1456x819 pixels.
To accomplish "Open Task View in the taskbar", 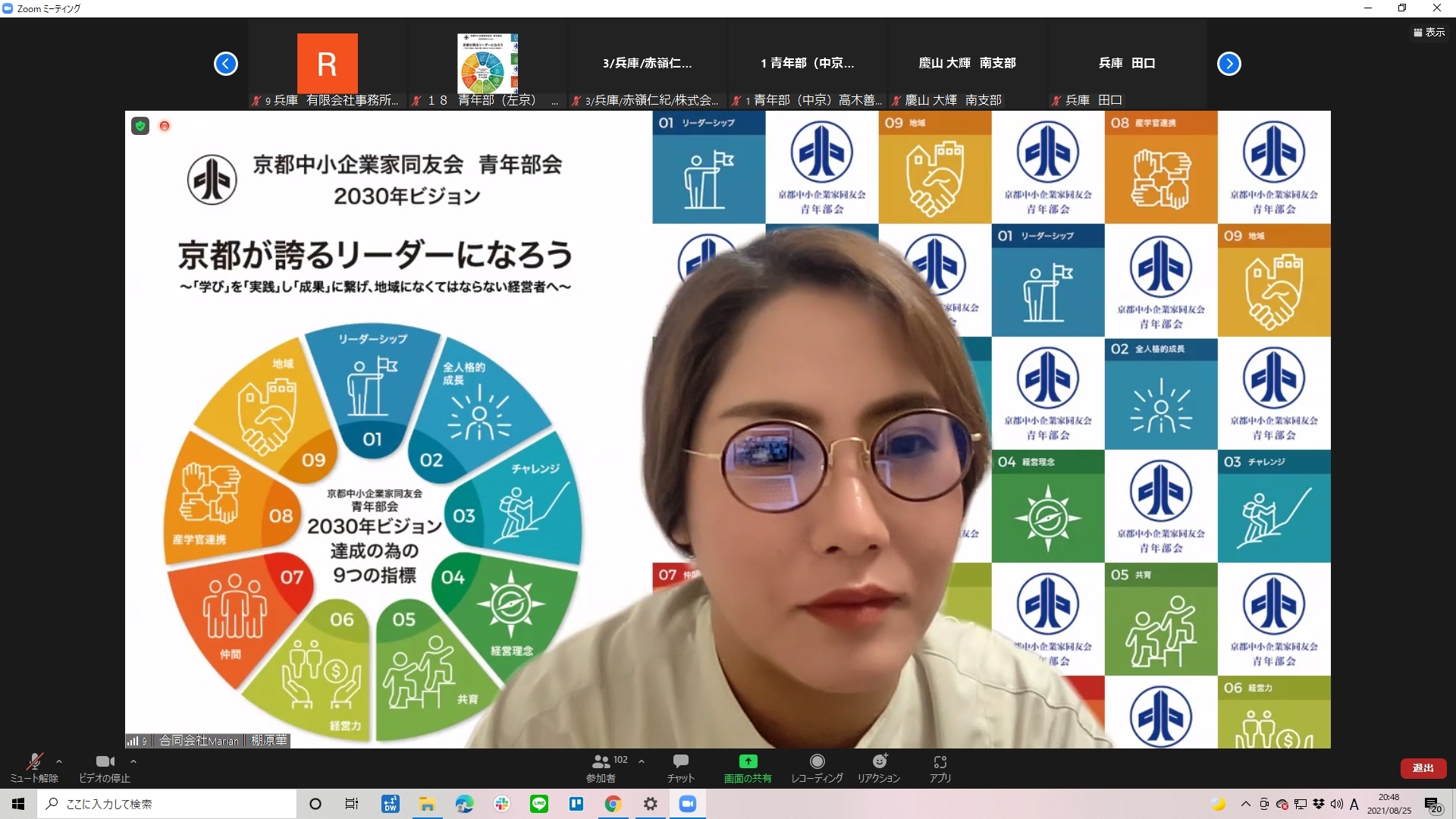I will point(352,804).
